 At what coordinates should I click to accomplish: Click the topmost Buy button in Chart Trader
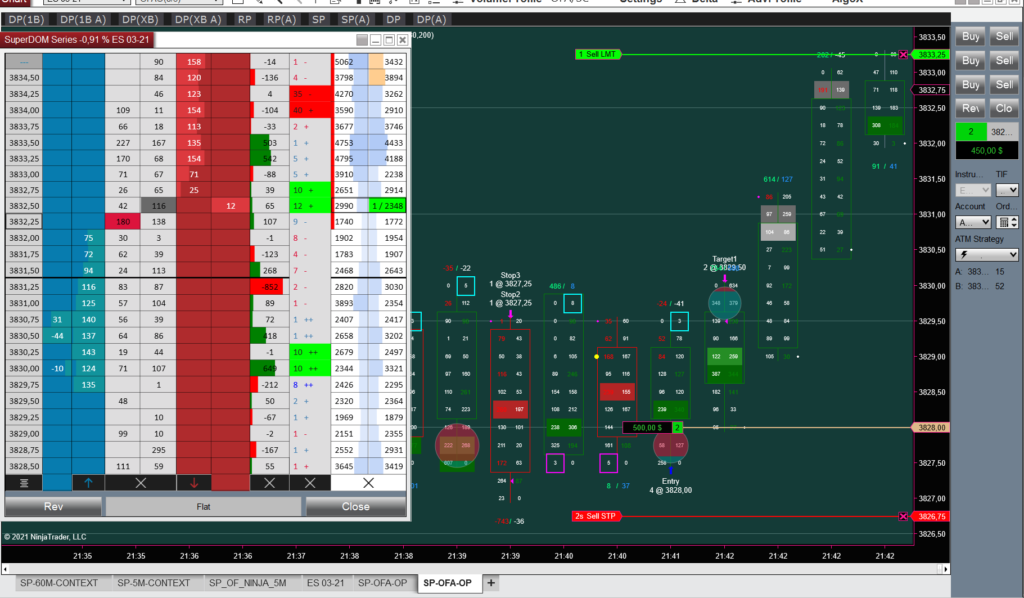(x=970, y=37)
